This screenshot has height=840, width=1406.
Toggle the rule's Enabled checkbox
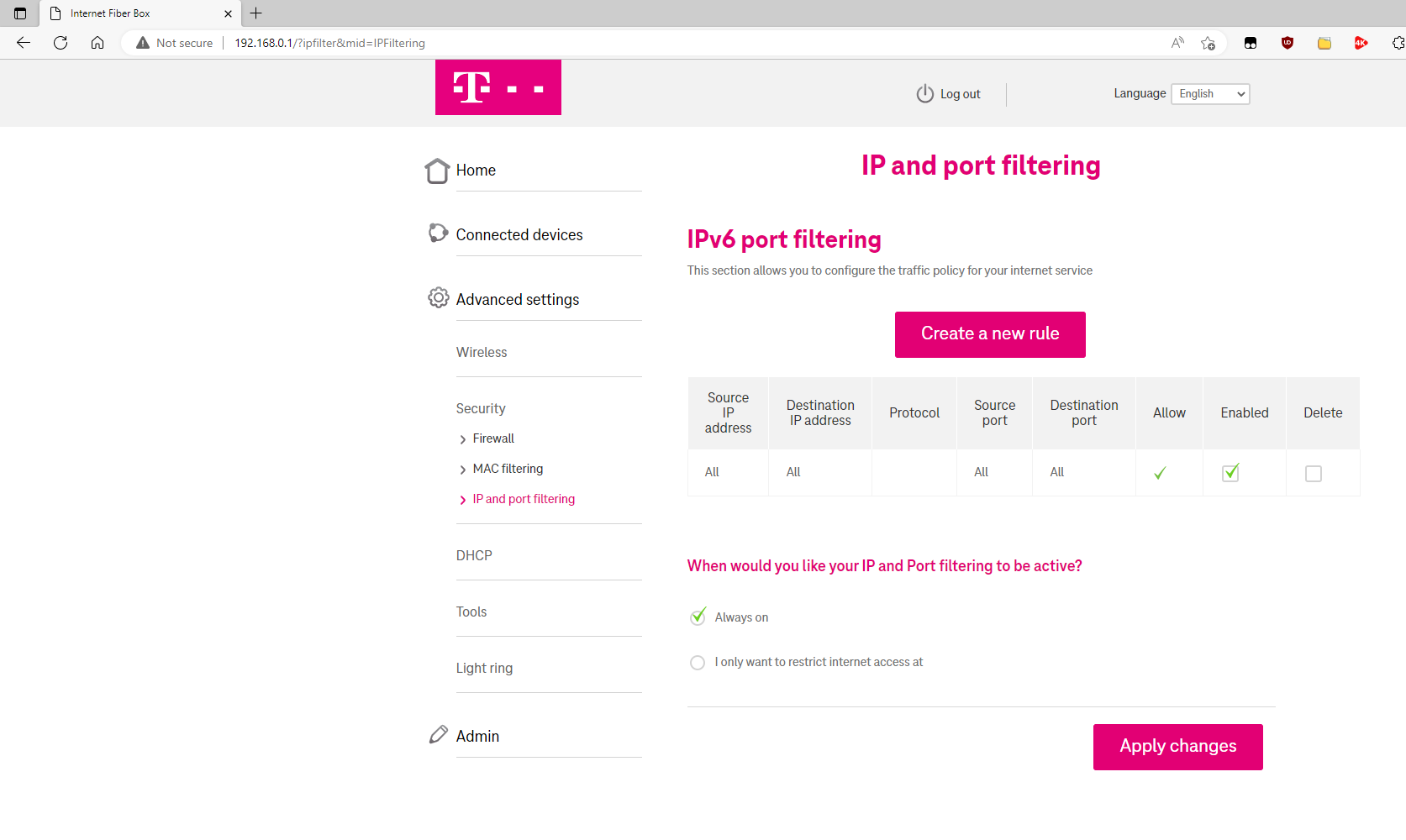pos(1230,473)
